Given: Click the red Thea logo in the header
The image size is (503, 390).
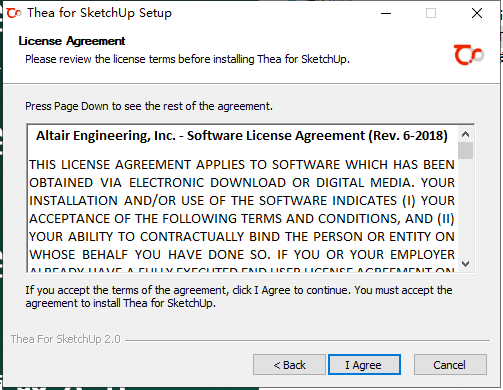Looking at the screenshot, I should click(x=469, y=55).
